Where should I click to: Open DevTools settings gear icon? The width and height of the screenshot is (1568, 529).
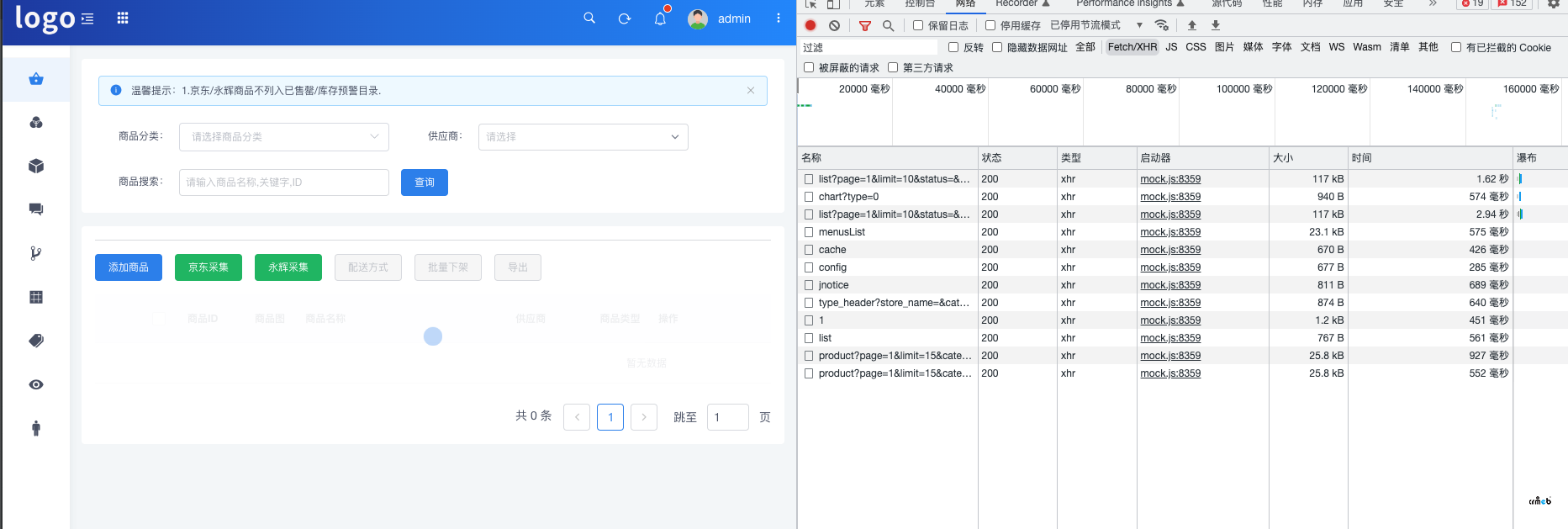pyautogui.click(x=1554, y=3)
